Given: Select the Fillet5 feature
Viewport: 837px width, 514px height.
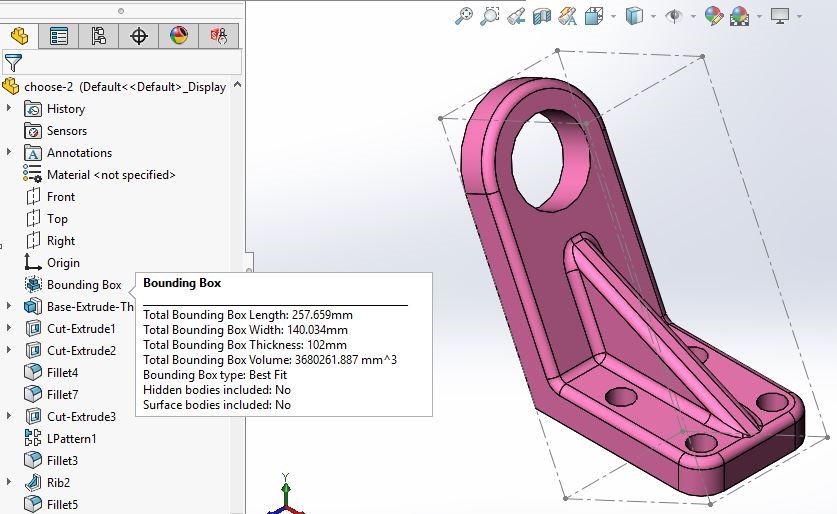Looking at the screenshot, I should (51, 504).
